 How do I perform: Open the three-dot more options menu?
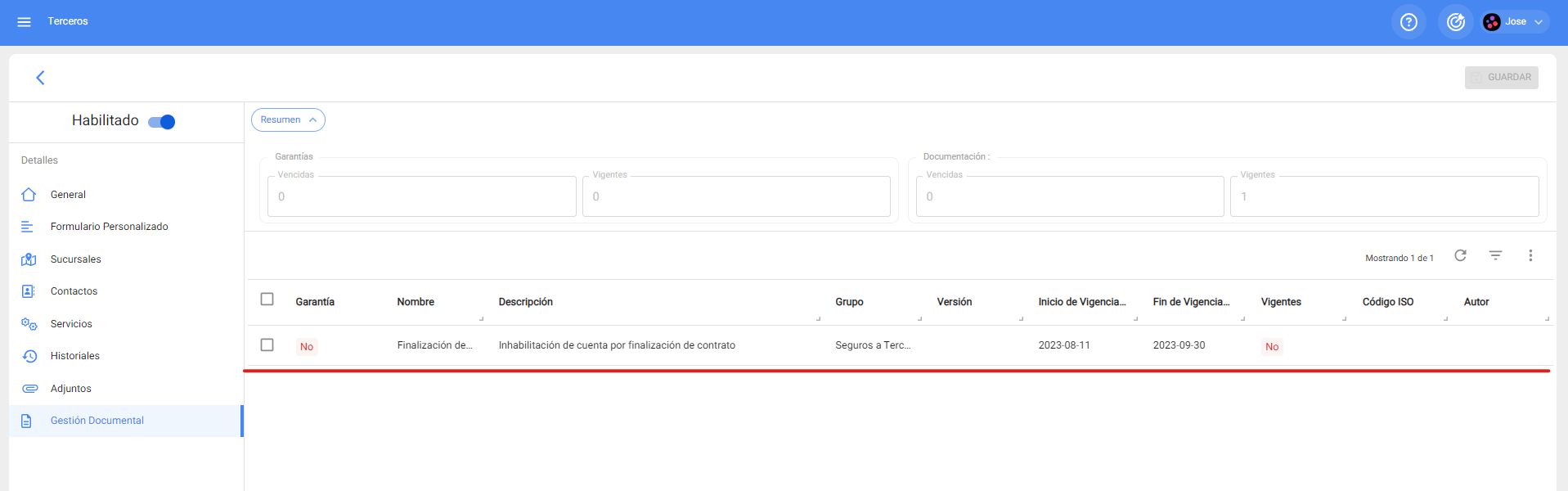pos(1530,256)
